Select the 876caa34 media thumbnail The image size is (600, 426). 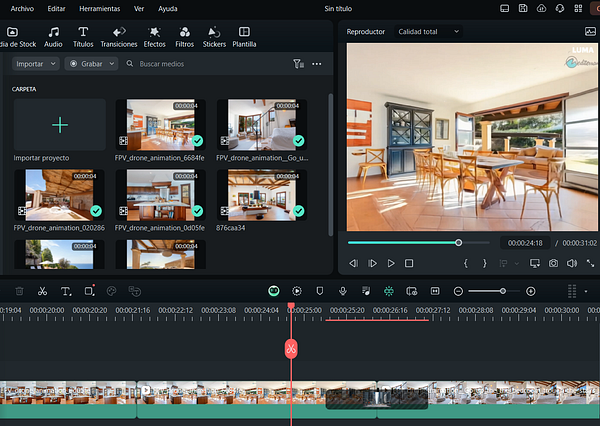pos(260,193)
